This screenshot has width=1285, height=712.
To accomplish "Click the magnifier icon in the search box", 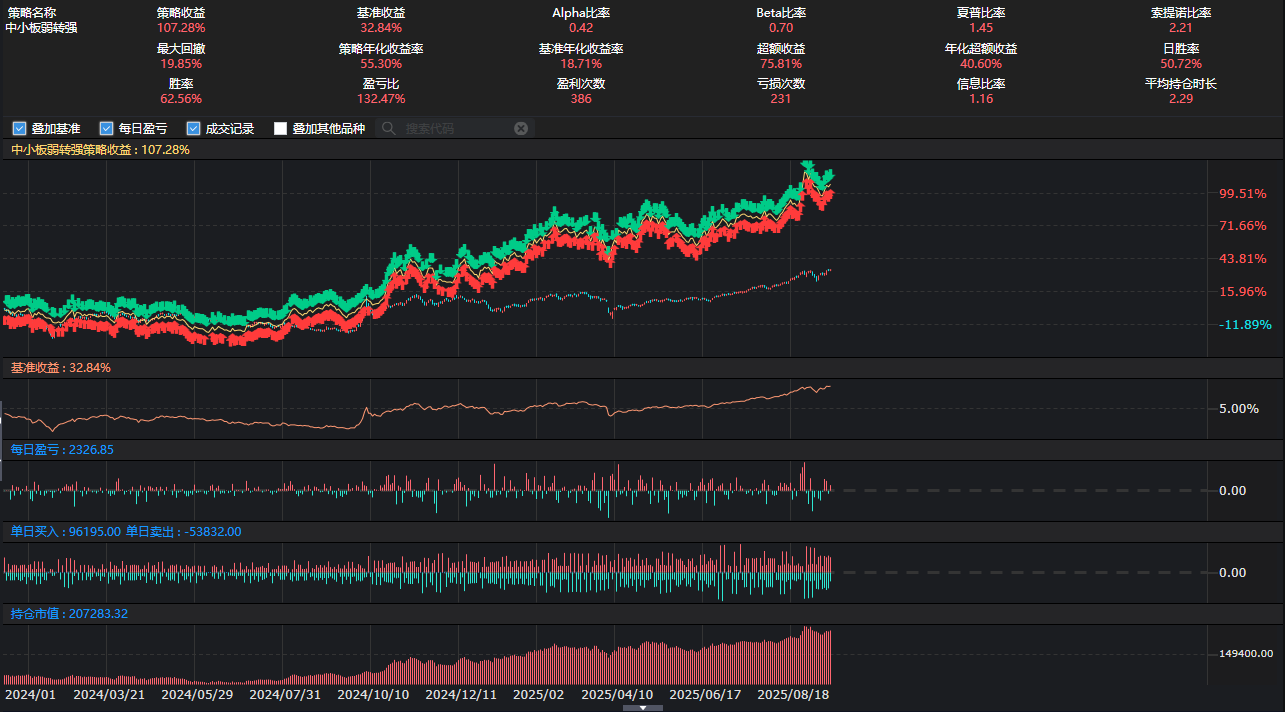I will [x=388, y=129].
